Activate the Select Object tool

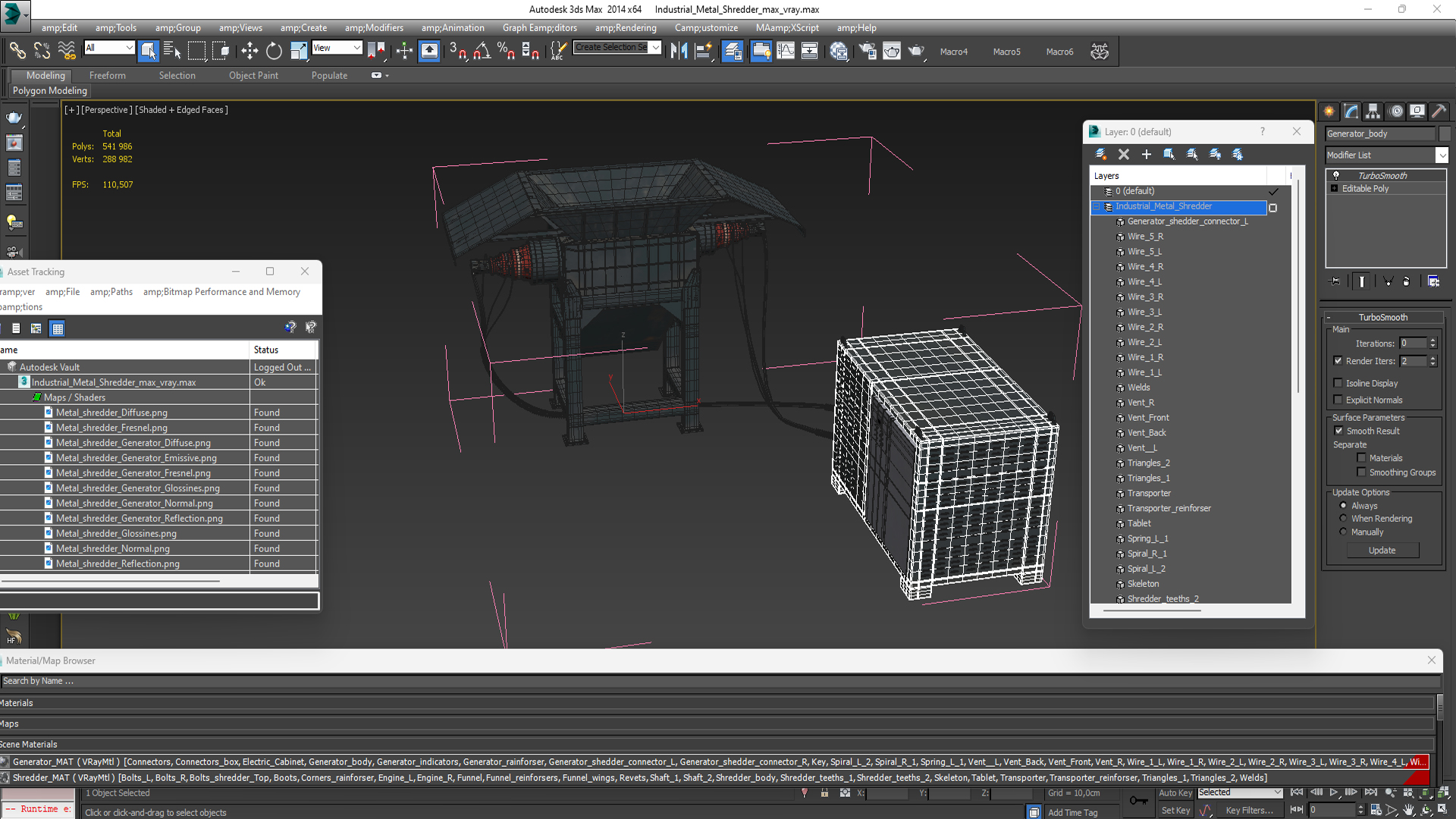click(x=148, y=51)
